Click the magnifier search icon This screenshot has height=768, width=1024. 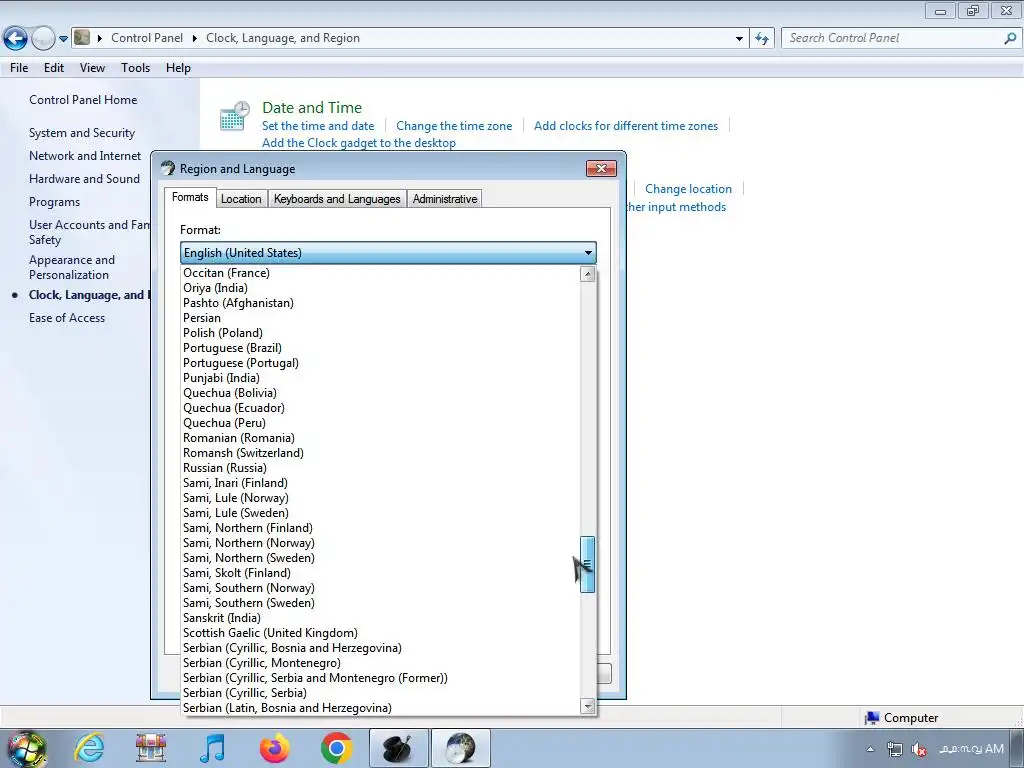(1010, 39)
